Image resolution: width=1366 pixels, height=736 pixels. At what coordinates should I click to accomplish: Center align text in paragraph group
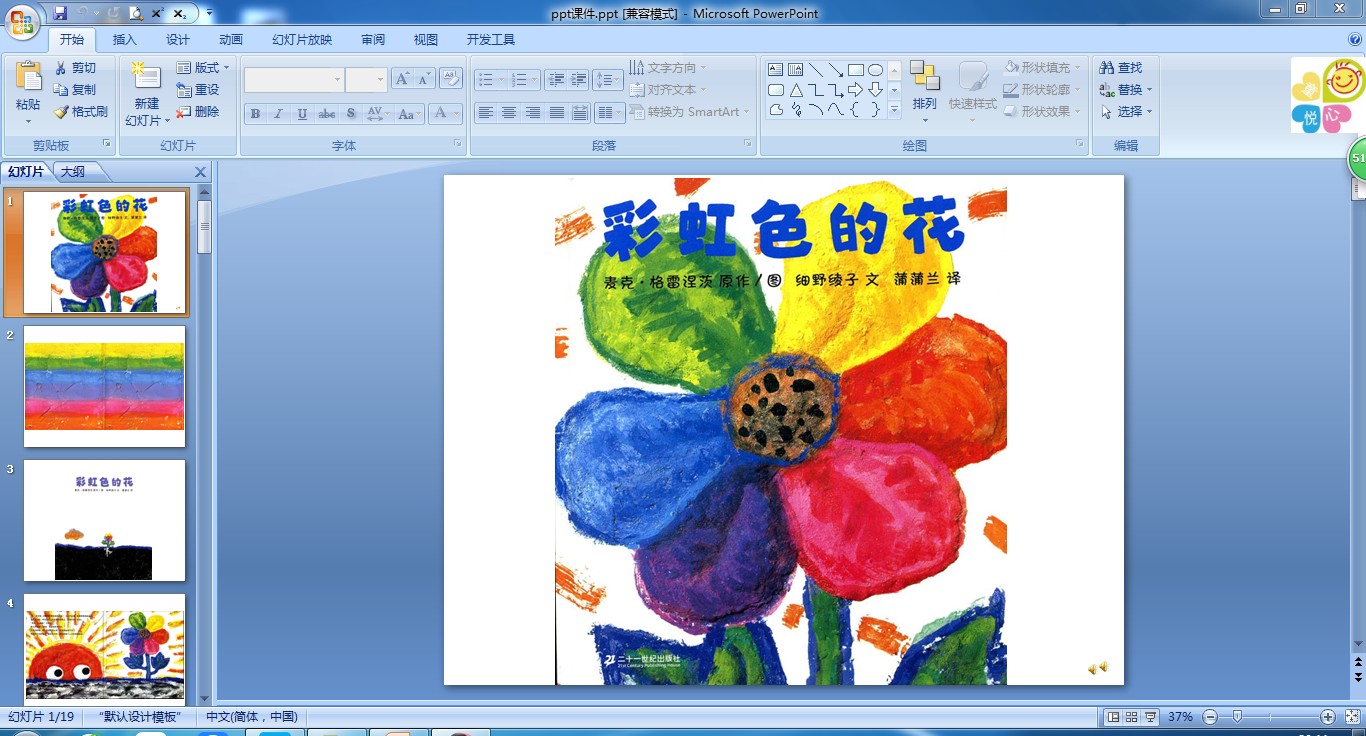click(509, 113)
